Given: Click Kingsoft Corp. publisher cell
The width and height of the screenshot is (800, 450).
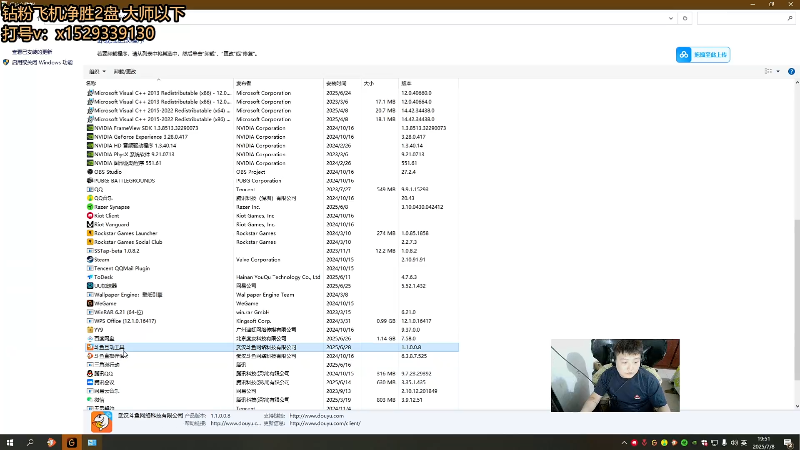Looking at the screenshot, I should coord(254,321).
